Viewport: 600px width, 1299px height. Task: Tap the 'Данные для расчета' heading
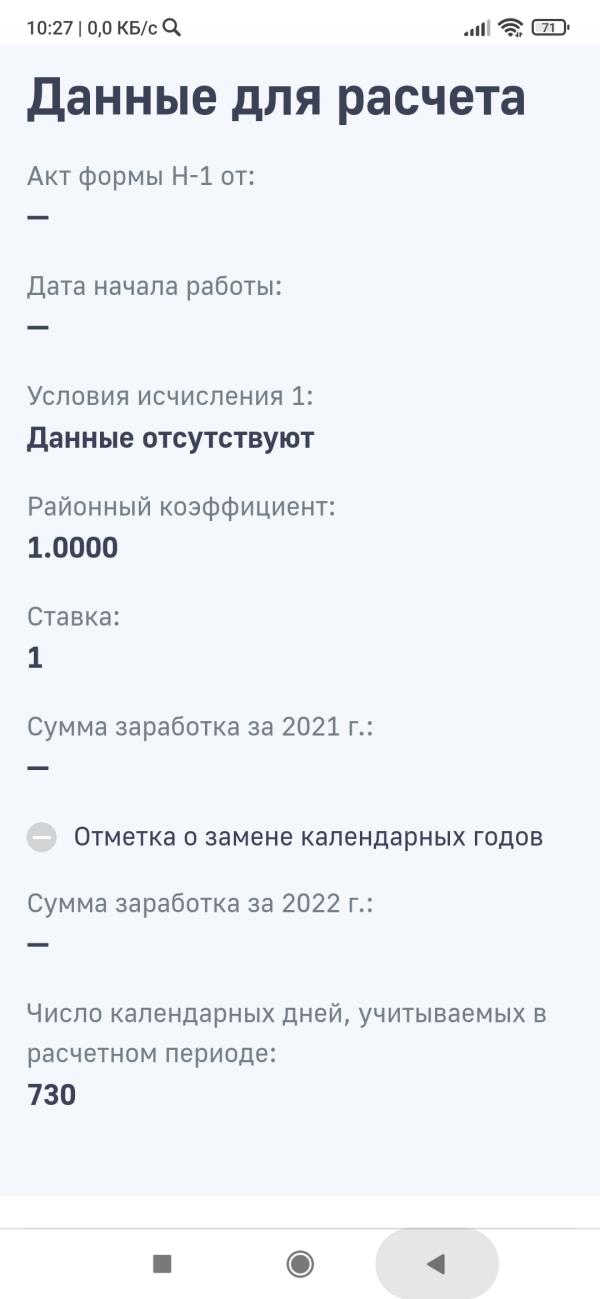pos(276,99)
